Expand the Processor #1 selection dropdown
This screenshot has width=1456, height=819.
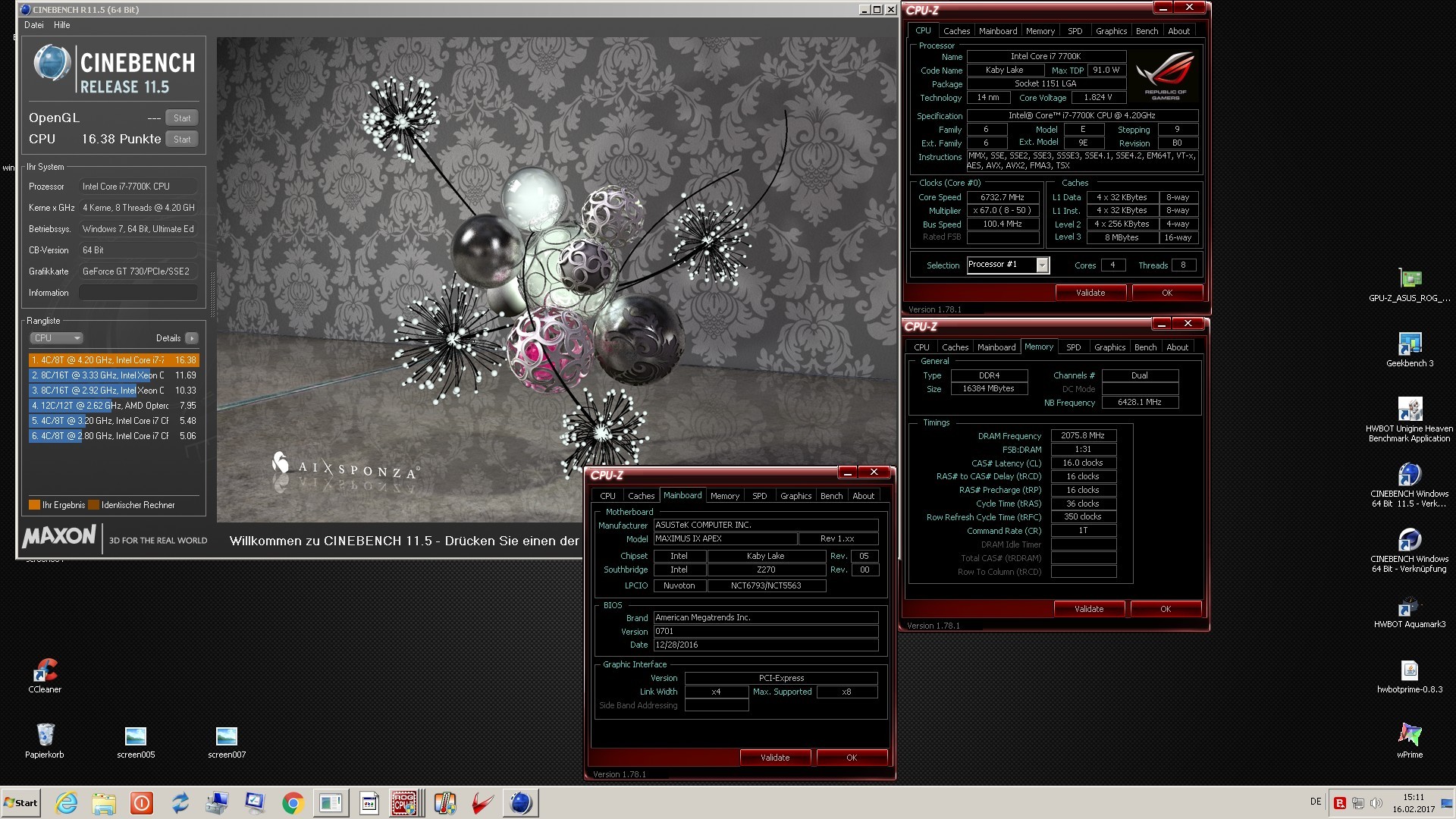(x=1043, y=265)
